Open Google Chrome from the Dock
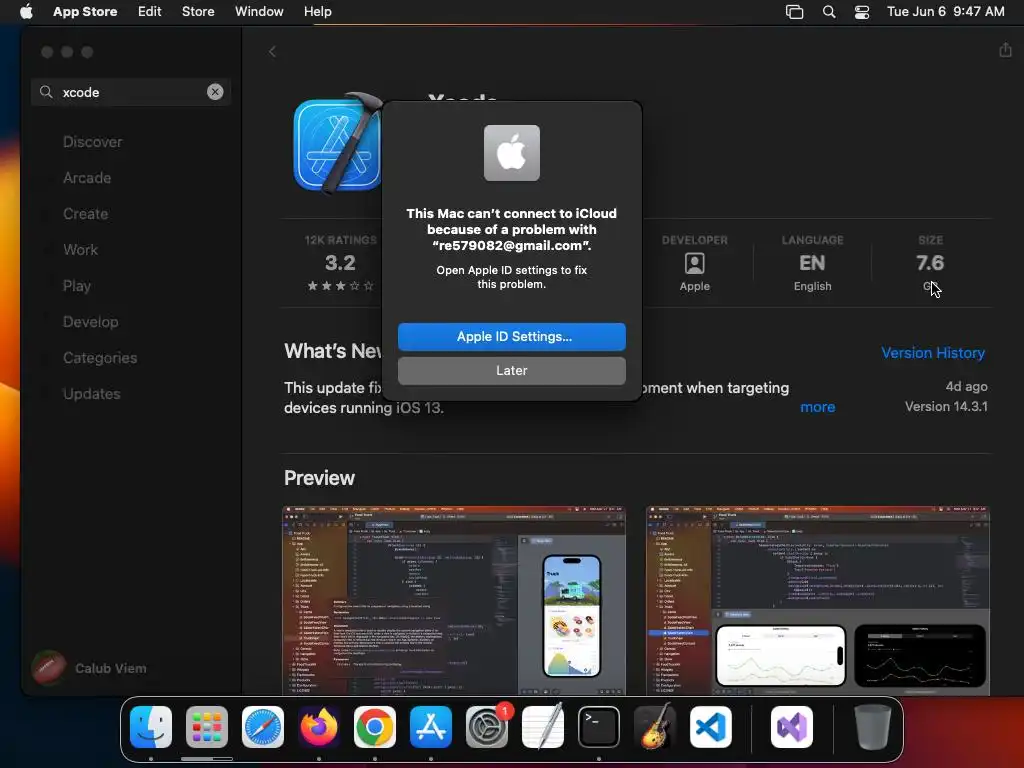 (375, 727)
